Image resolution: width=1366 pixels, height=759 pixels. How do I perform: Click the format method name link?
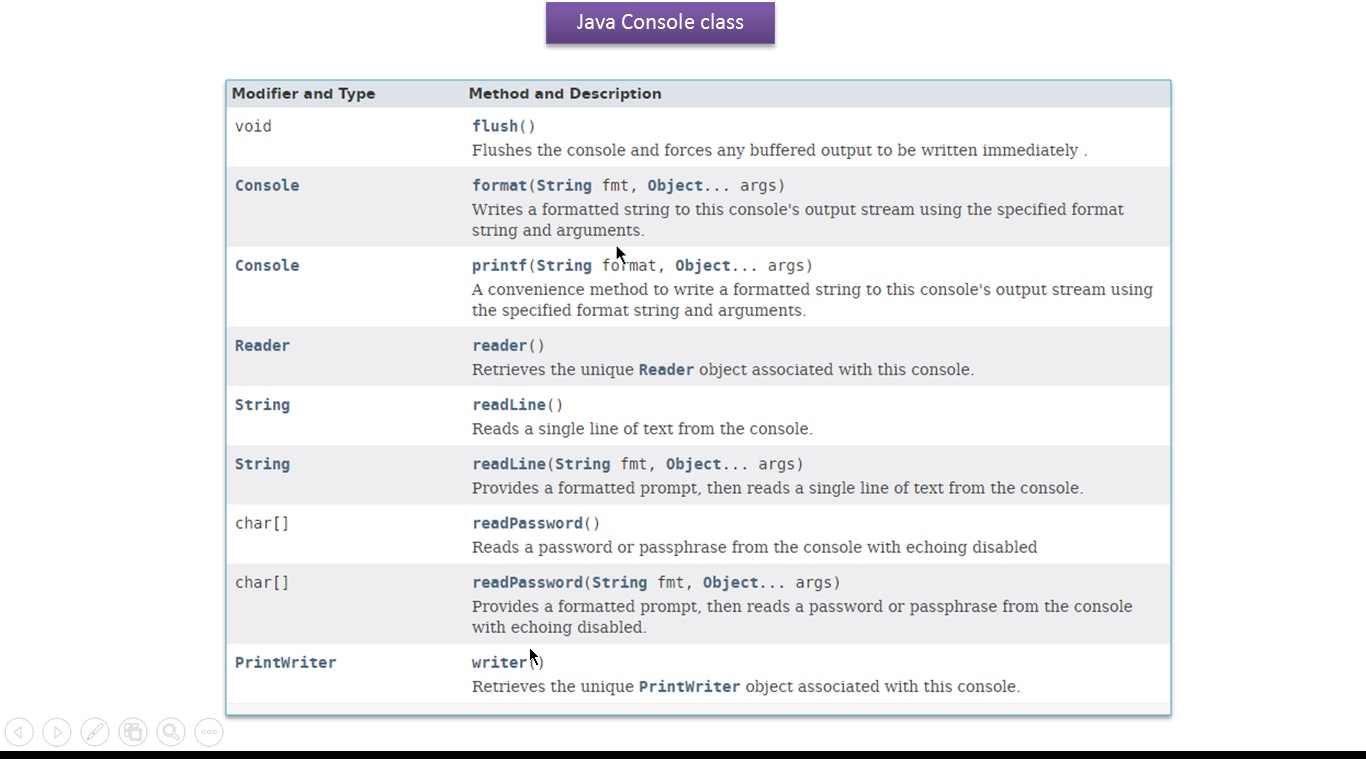[499, 185]
